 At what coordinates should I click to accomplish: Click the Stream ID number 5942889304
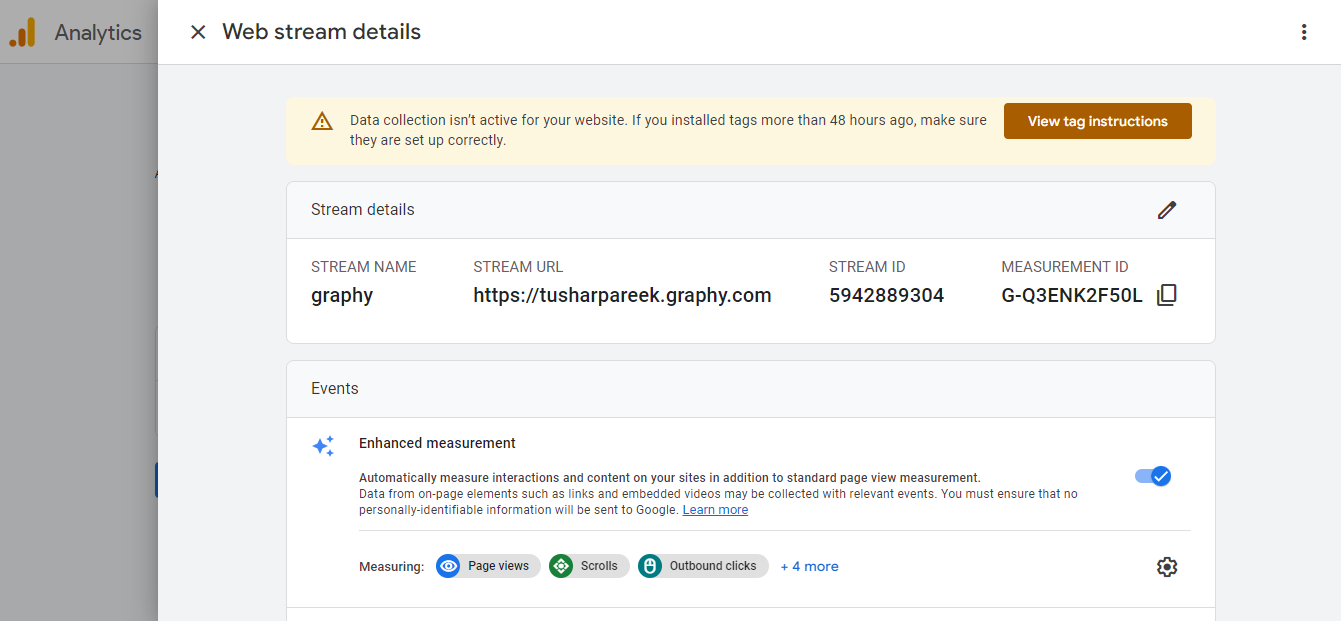886,295
